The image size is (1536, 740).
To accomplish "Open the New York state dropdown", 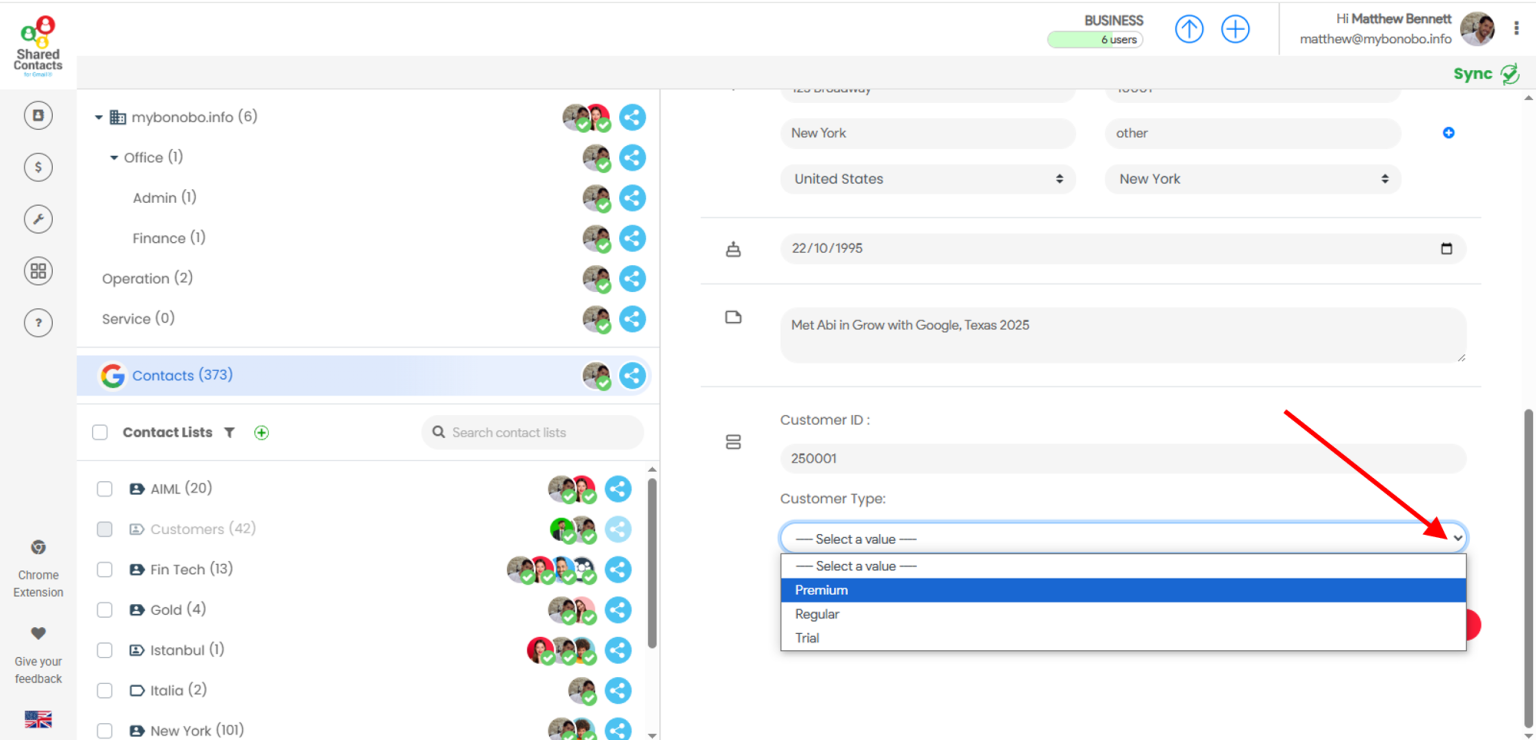I will tap(1253, 179).
